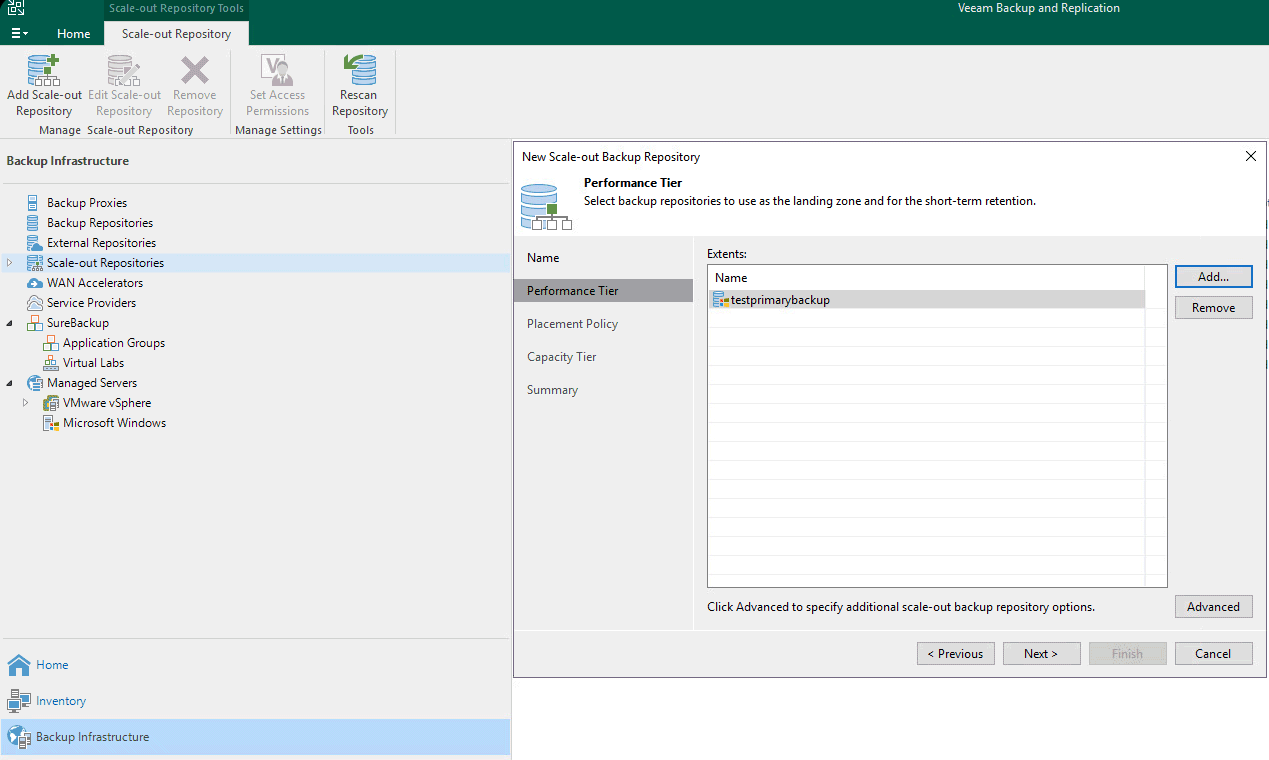Image resolution: width=1269 pixels, height=760 pixels.
Task: Select the Backup Proxies tree icon
Action: tap(33, 203)
